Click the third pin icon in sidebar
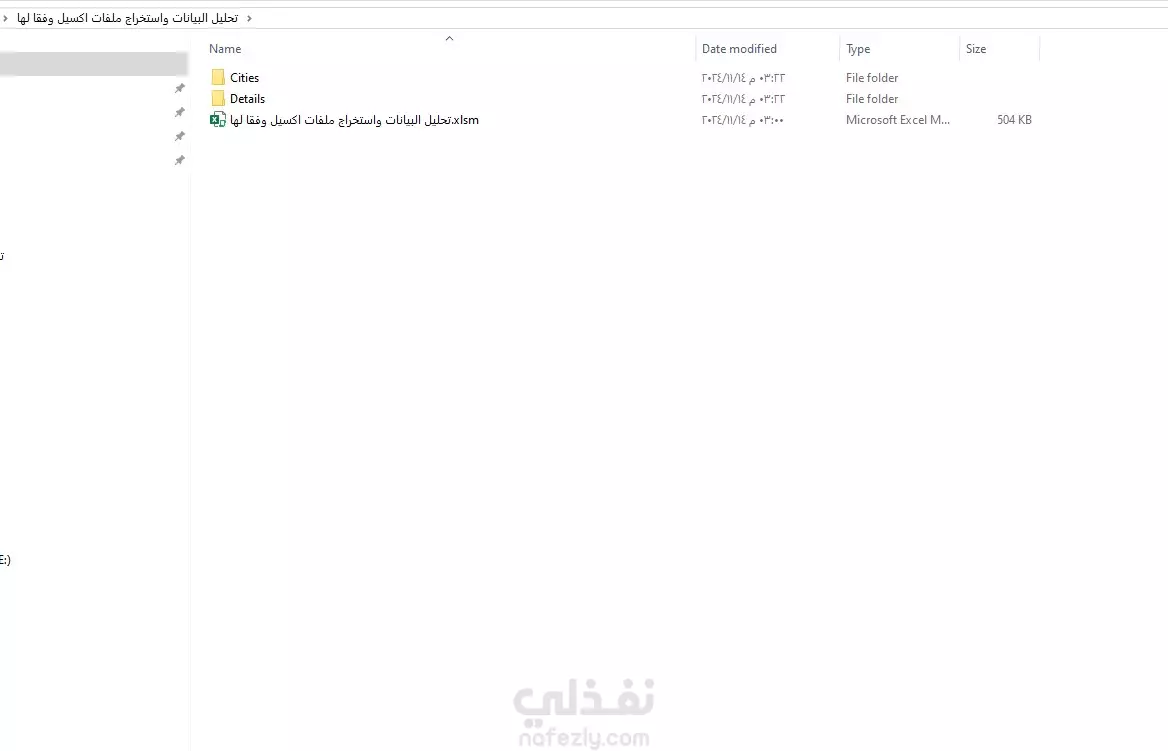 (180, 136)
